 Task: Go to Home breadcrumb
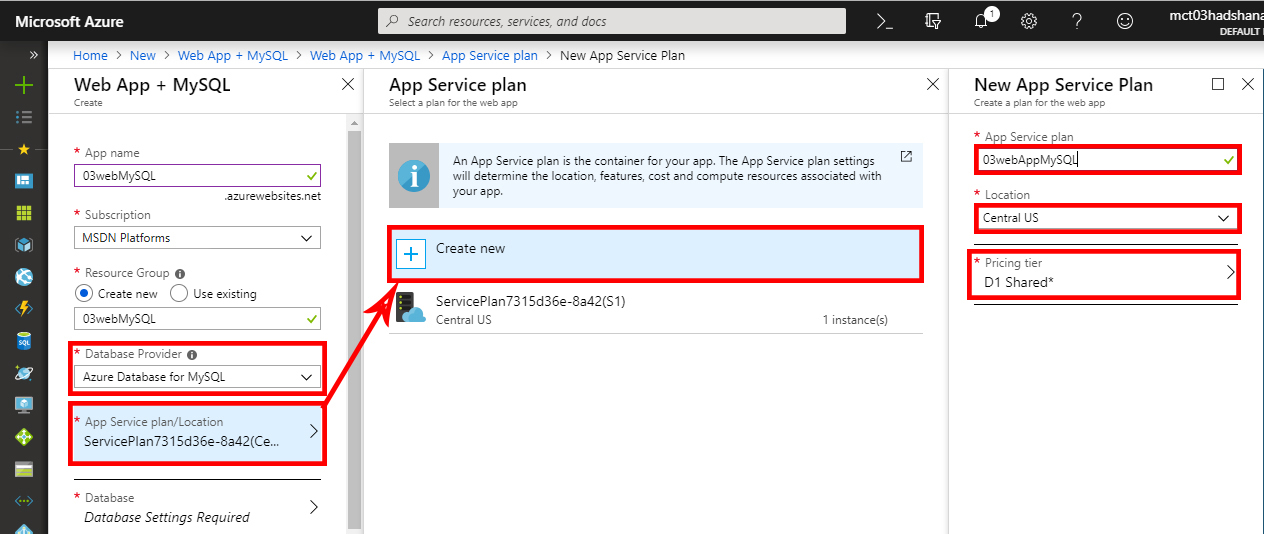tap(90, 55)
